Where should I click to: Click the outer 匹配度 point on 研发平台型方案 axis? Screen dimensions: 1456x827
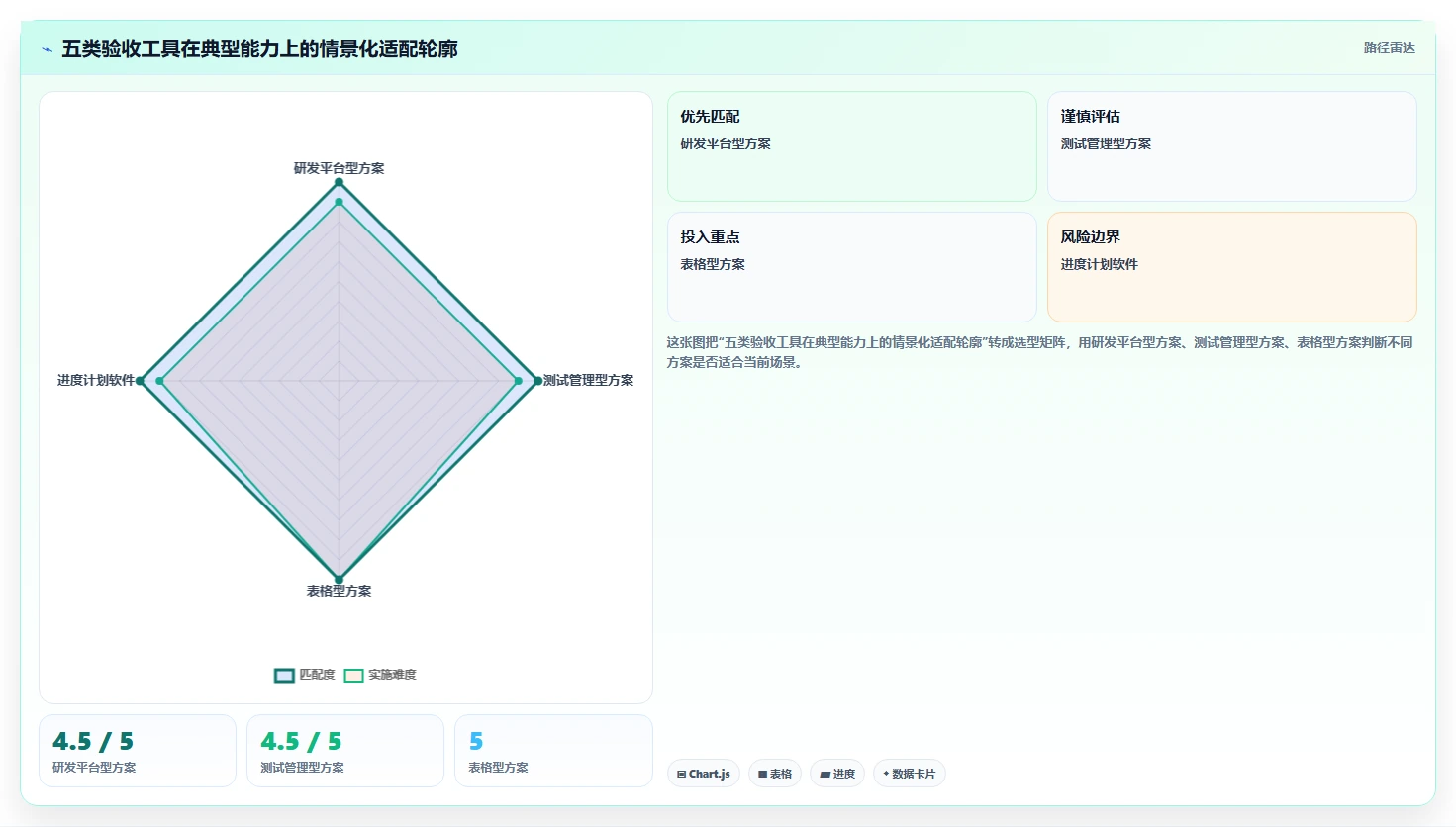click(x=339, y=182)
